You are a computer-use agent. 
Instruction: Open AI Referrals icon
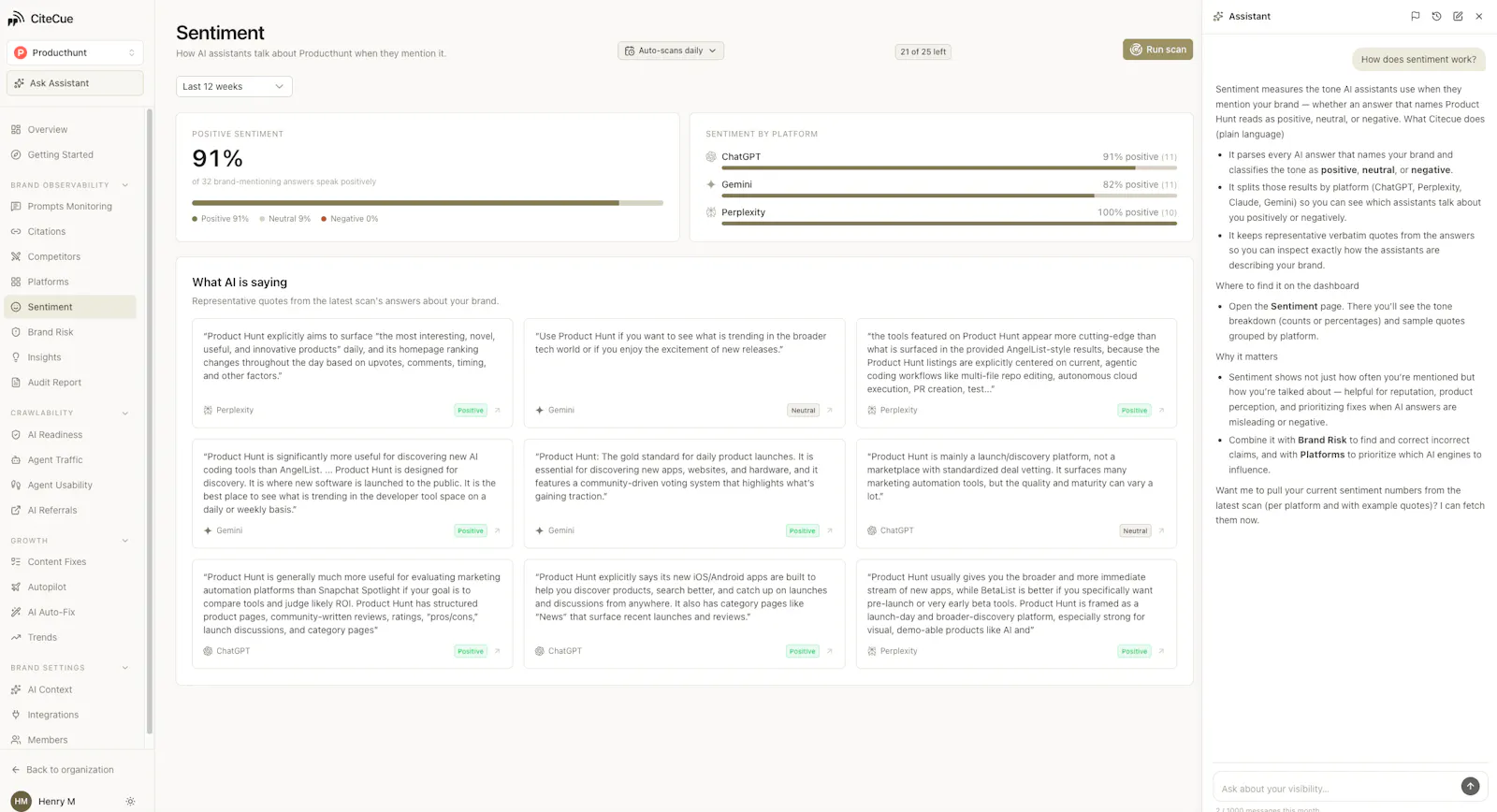(16, 511)
